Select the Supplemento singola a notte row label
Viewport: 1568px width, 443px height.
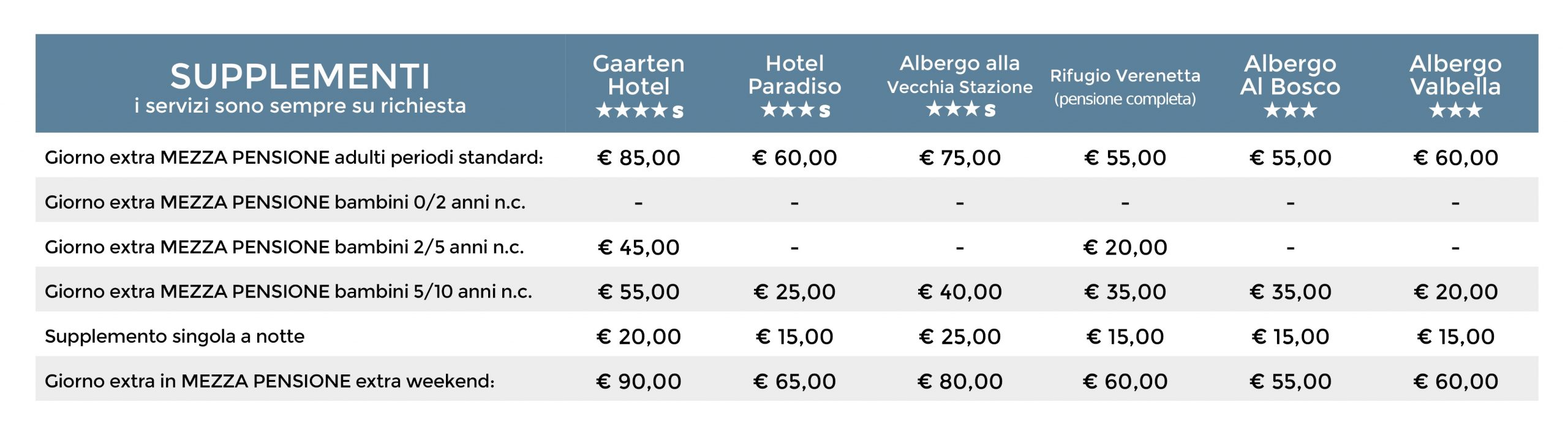[175, 337]
